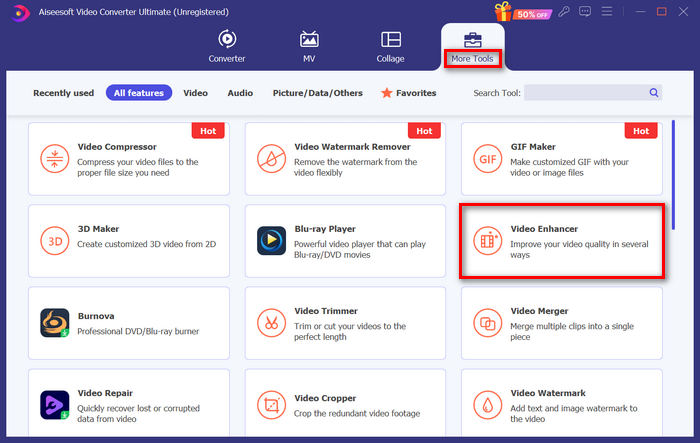This screenshot has height=443, width=700.
Task: Open the 3D Maker icon
Action: coord(54,241)
